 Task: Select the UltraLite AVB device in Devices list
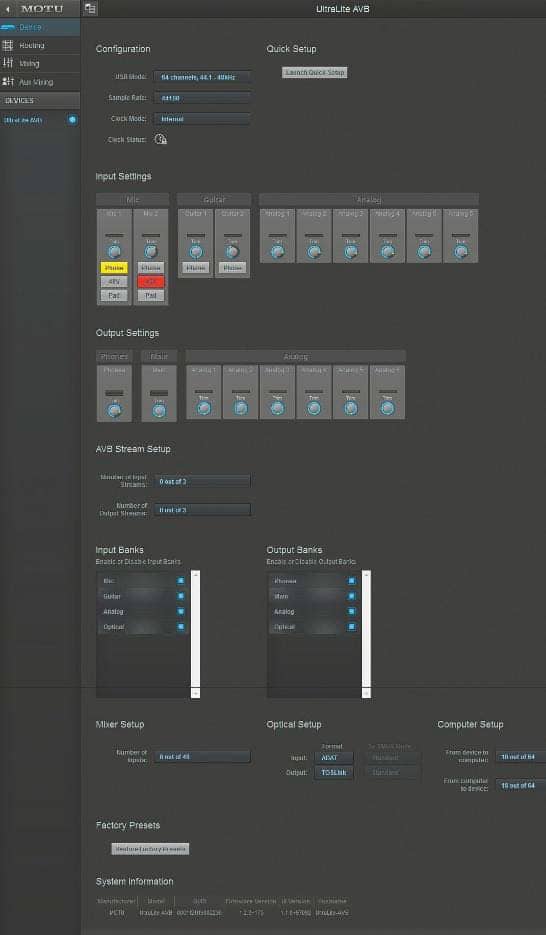point(24,120)
